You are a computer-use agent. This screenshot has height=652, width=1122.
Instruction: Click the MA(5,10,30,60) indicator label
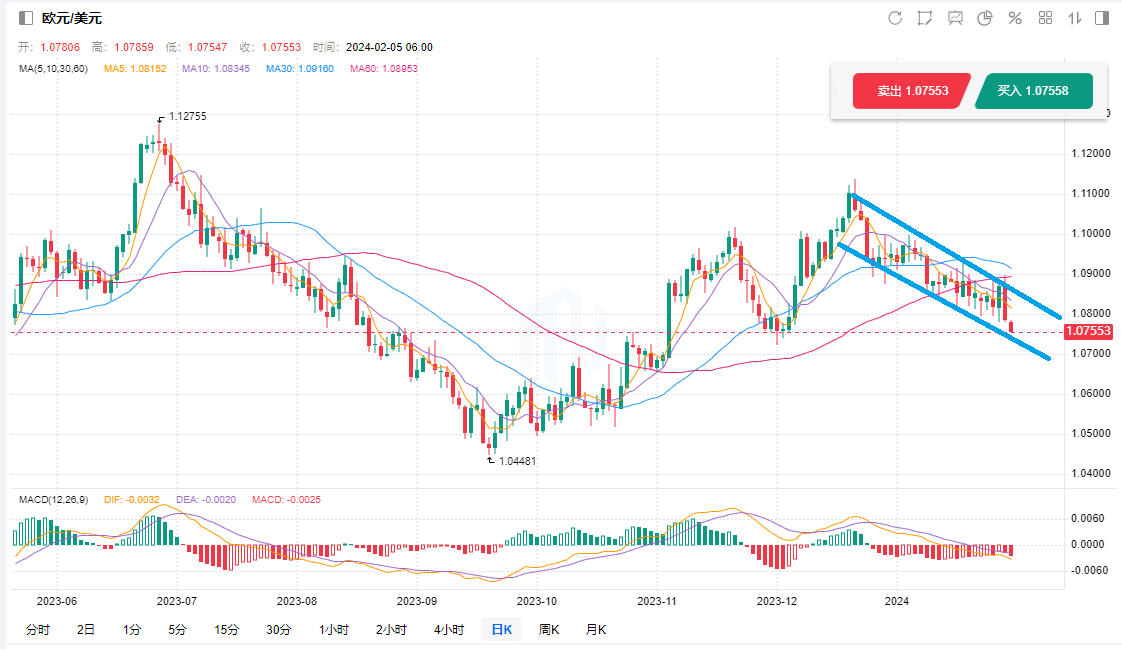53,68
